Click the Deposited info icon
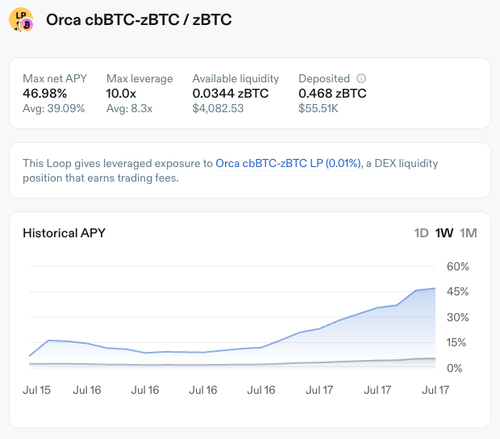Image resolution: width=500 pixels, height=439 pixels. tap(361, 78)
